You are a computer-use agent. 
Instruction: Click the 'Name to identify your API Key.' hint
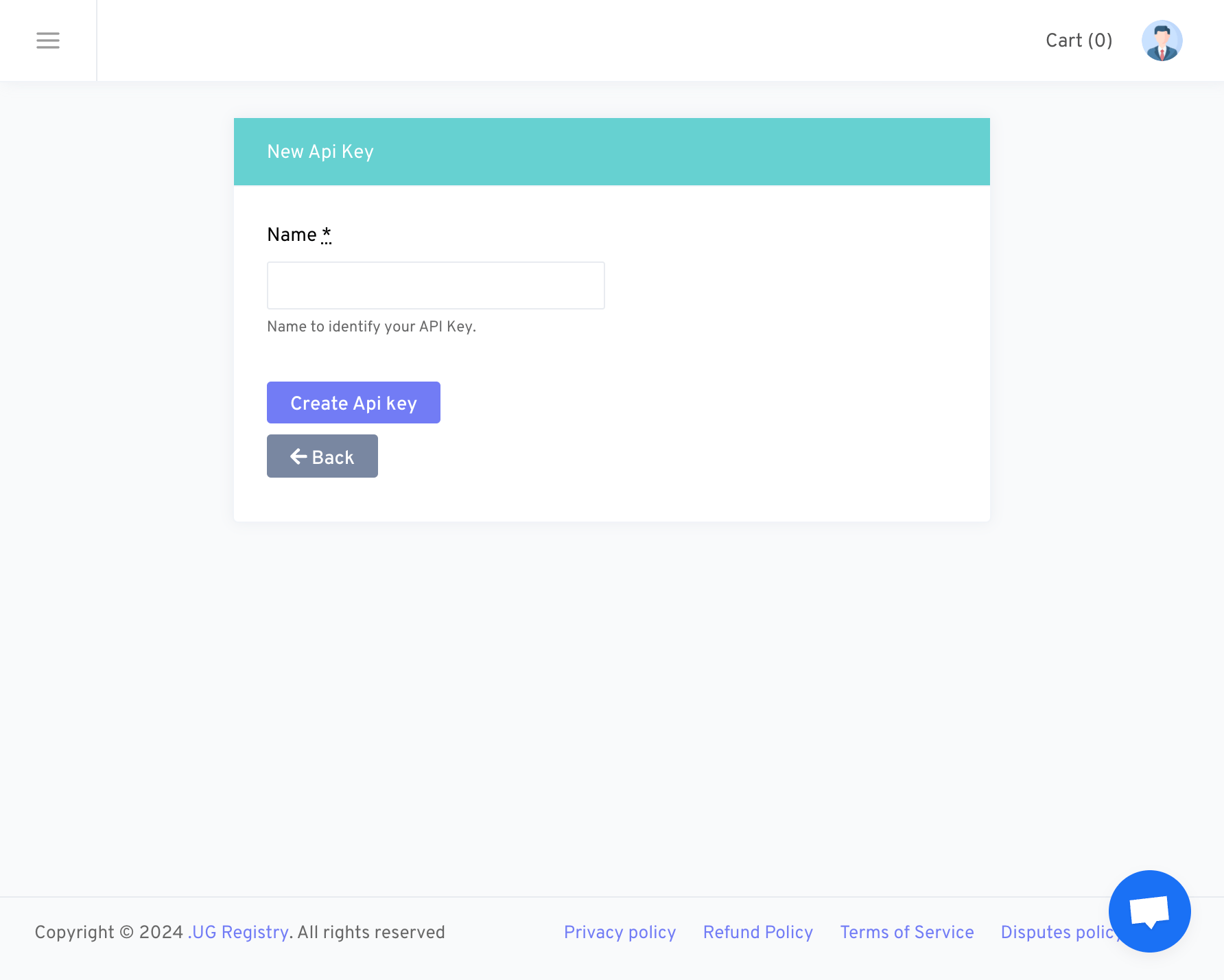point(371,327)
